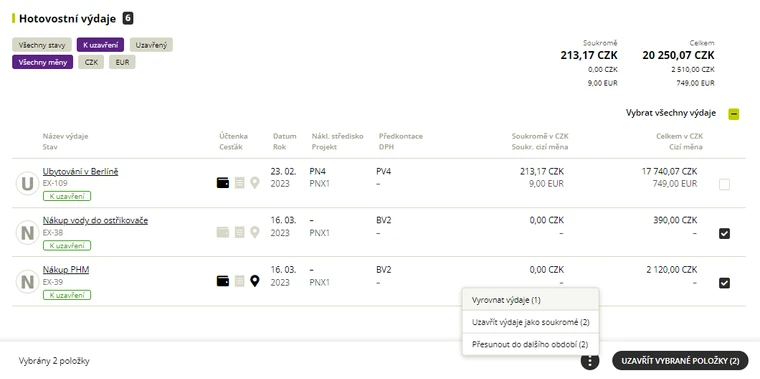Toggle Vybrat všechny výdaje checkbox
The height and width of the screenshot is (379, 760).
734,114
